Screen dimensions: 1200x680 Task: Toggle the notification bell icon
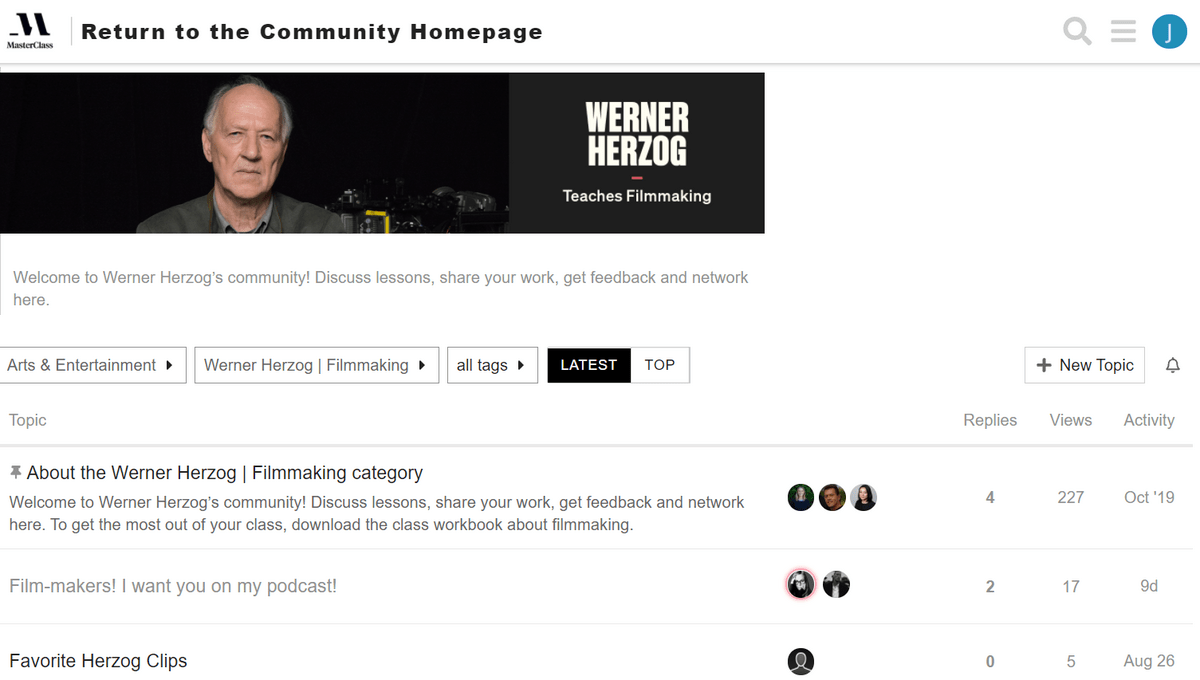click(1173, 366)
